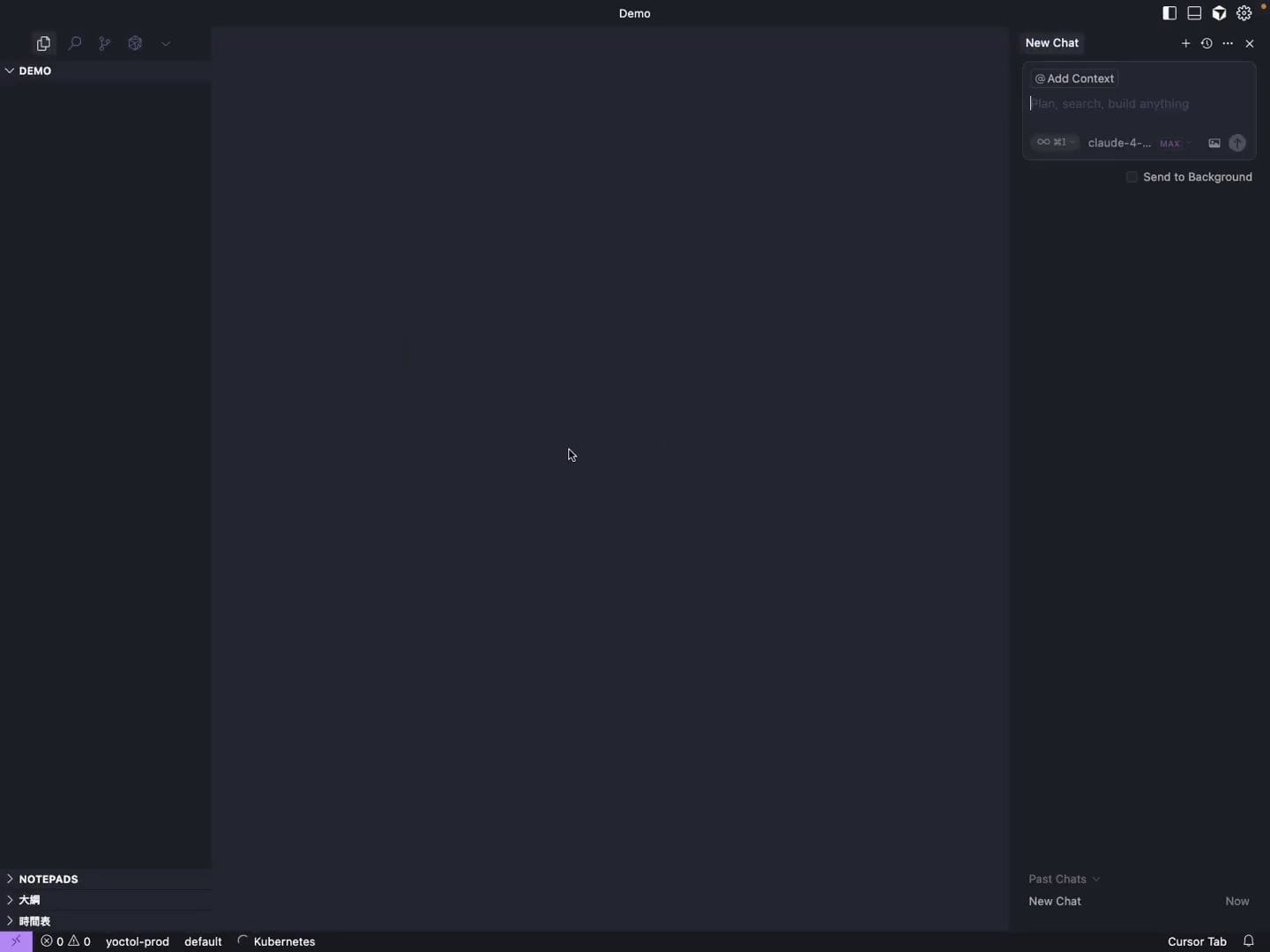Open the Explorer view icon

point(43,43)
